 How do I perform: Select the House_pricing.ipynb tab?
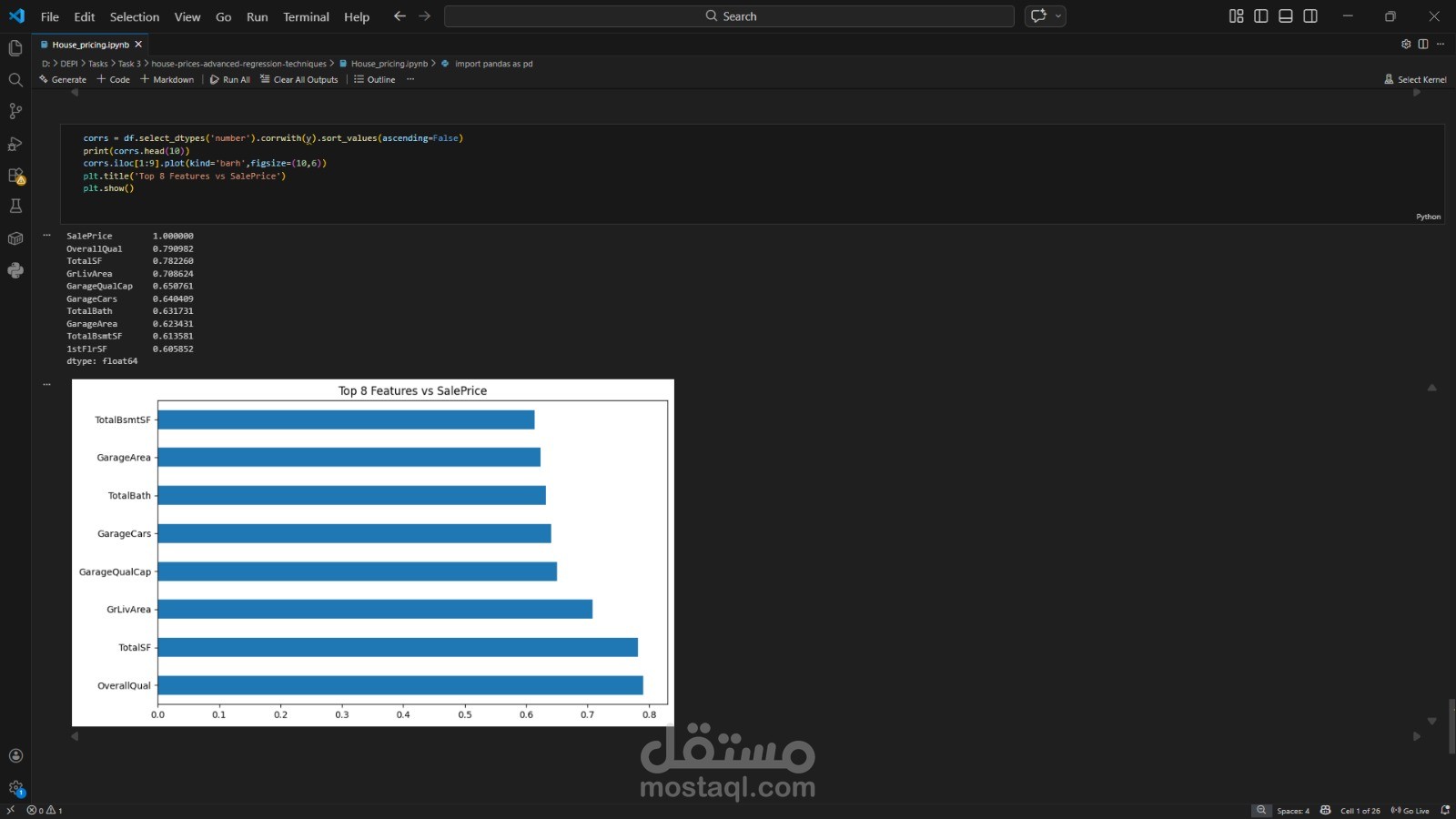(91, 45)
